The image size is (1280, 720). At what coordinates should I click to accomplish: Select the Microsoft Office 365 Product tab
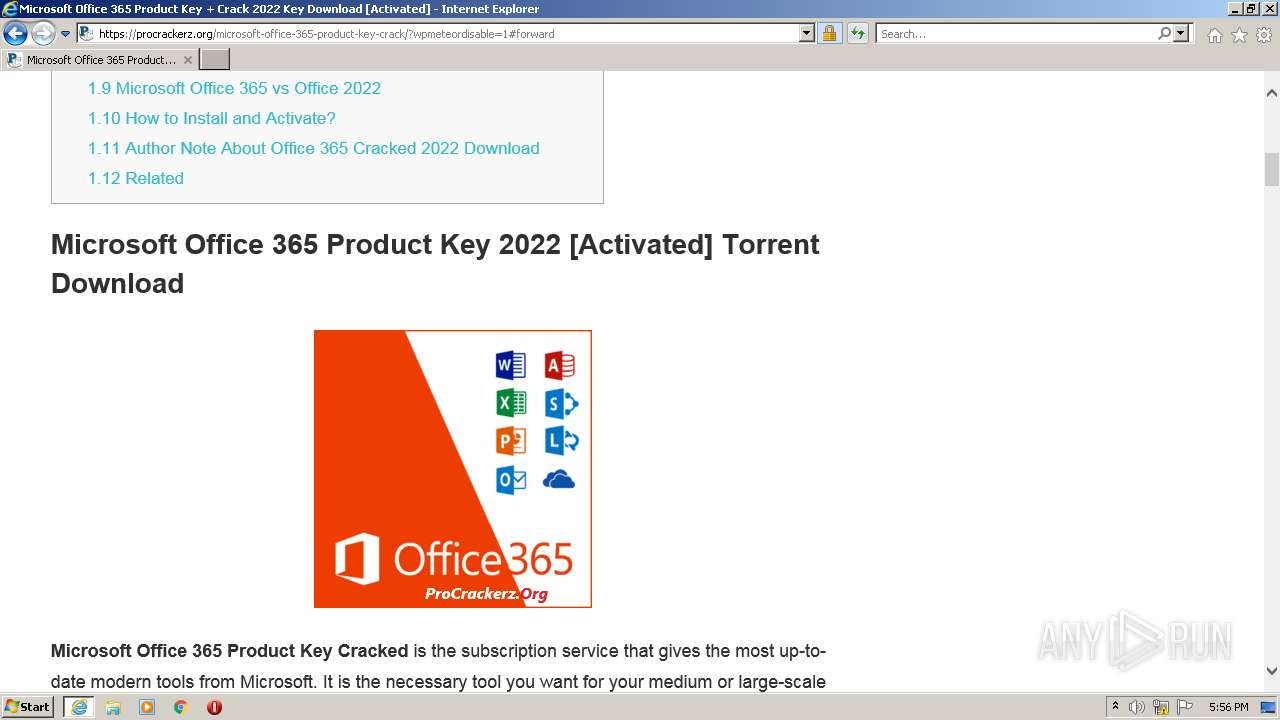pyautogui.click(x=100, y=60)
